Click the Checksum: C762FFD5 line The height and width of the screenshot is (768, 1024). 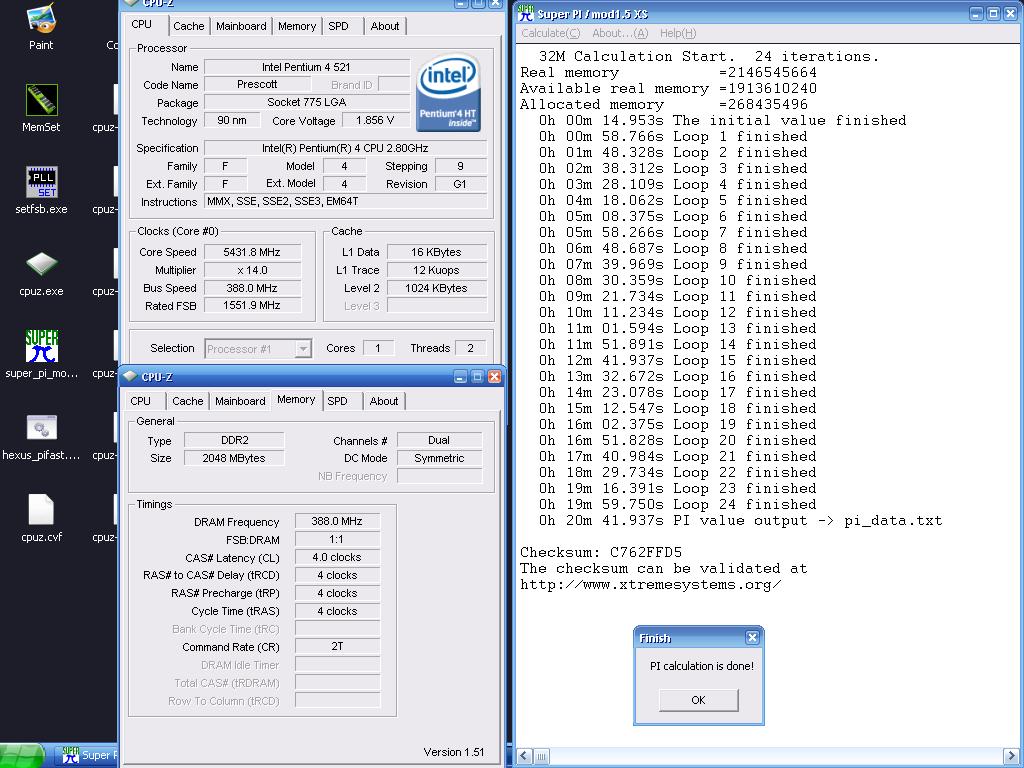[x=601, y=552]
